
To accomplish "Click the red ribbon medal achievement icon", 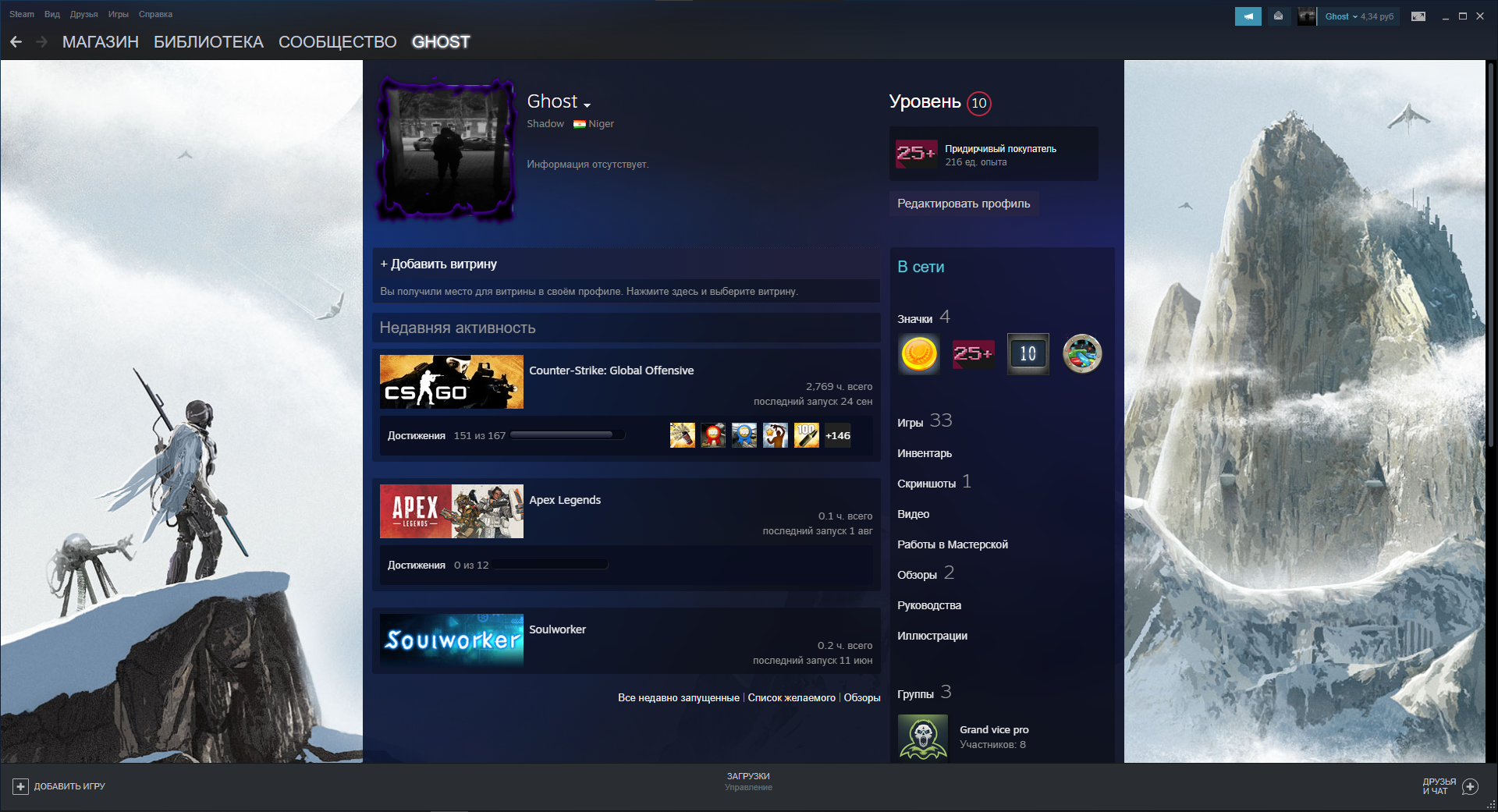I will (x=713, y=435).
